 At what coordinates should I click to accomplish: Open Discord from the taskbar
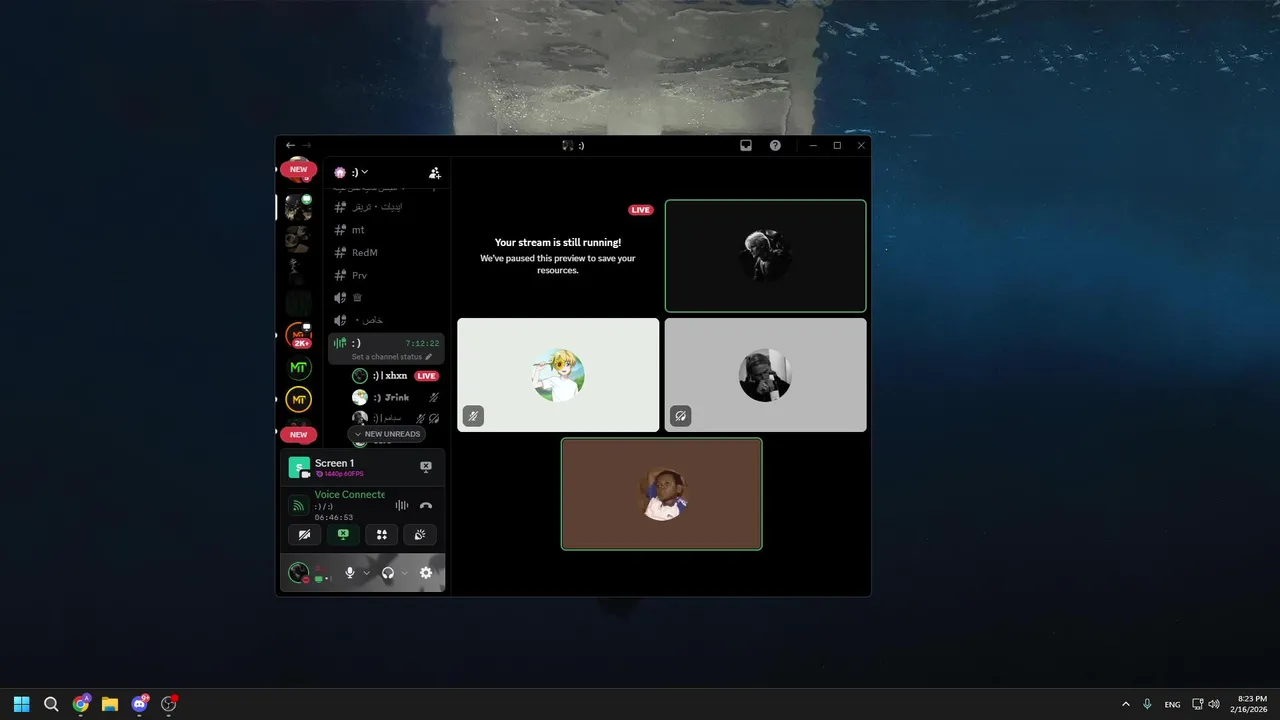pyautogui.click(x=140, y=704)
